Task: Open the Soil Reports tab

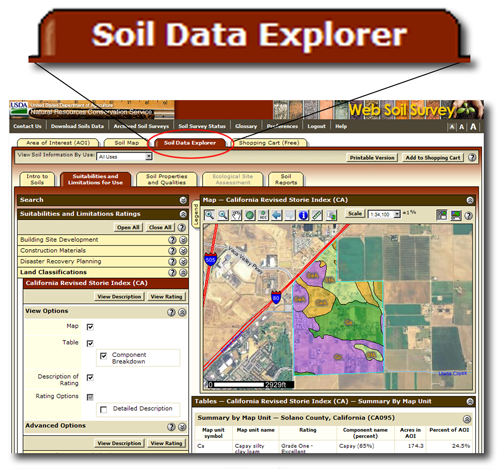Action: click(x=286, y=179)
